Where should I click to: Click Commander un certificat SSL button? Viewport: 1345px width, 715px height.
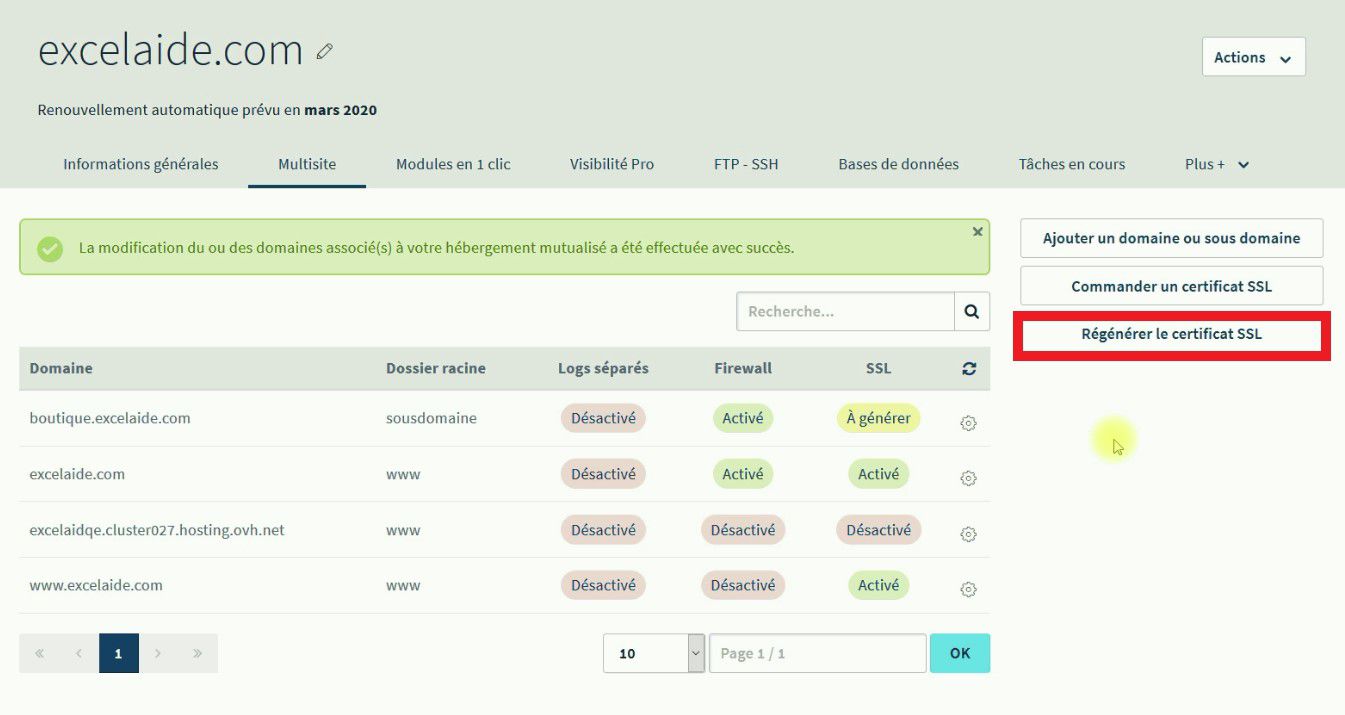click(x=1172, y=286)
